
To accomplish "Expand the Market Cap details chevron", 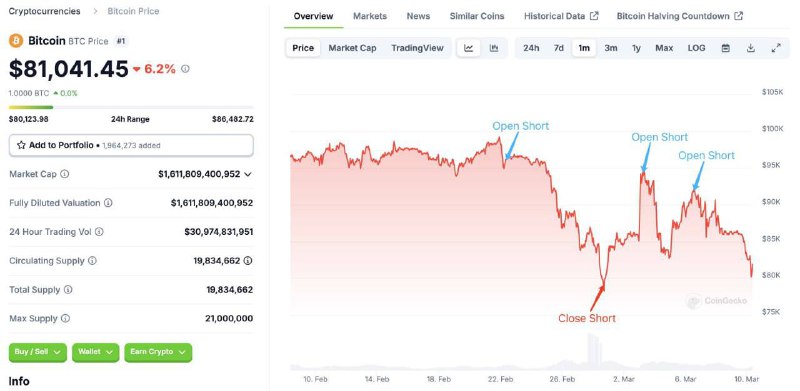I will (248, 174).
